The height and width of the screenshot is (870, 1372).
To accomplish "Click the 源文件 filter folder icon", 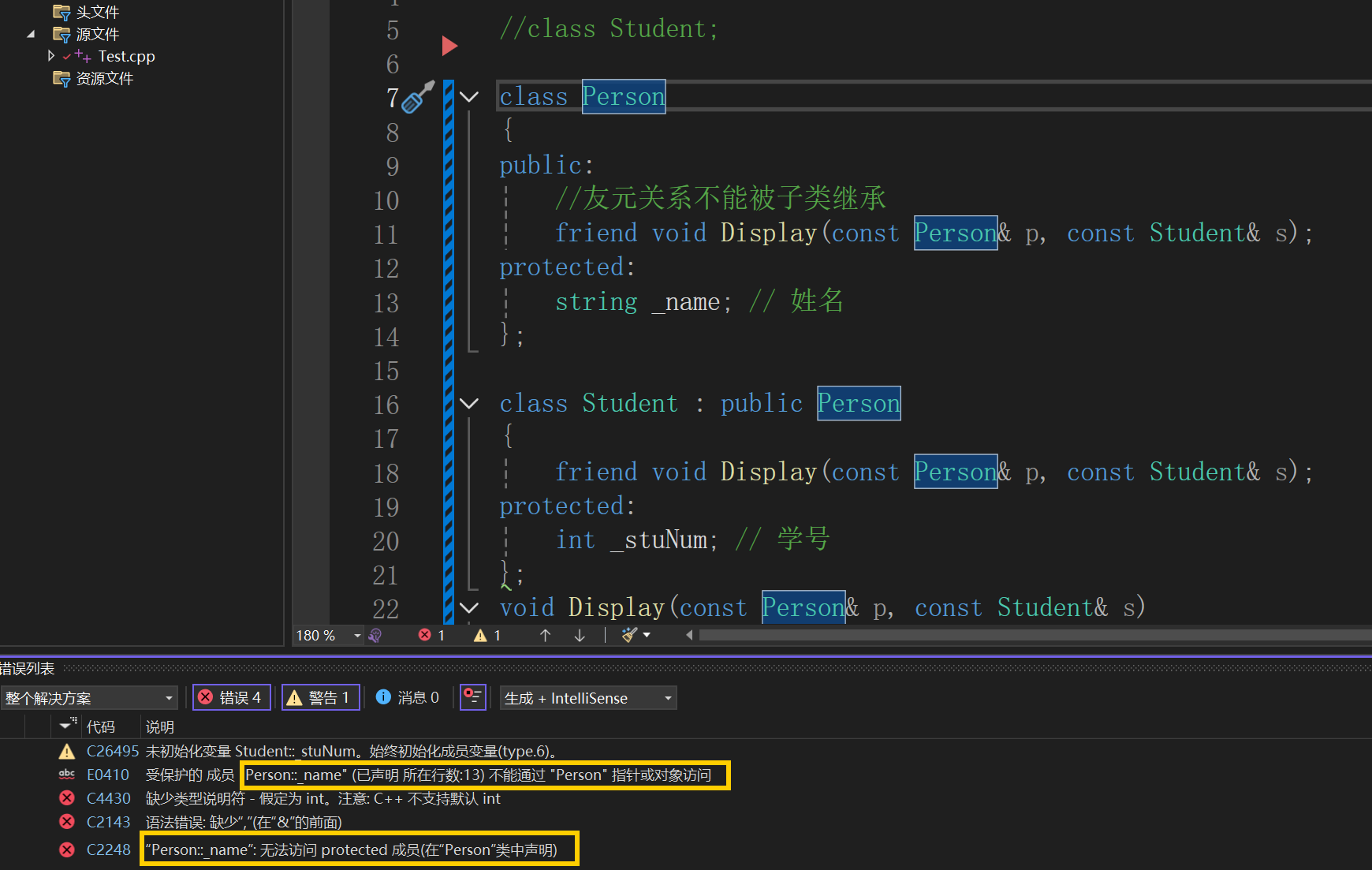I will click(x=62, y=34).
